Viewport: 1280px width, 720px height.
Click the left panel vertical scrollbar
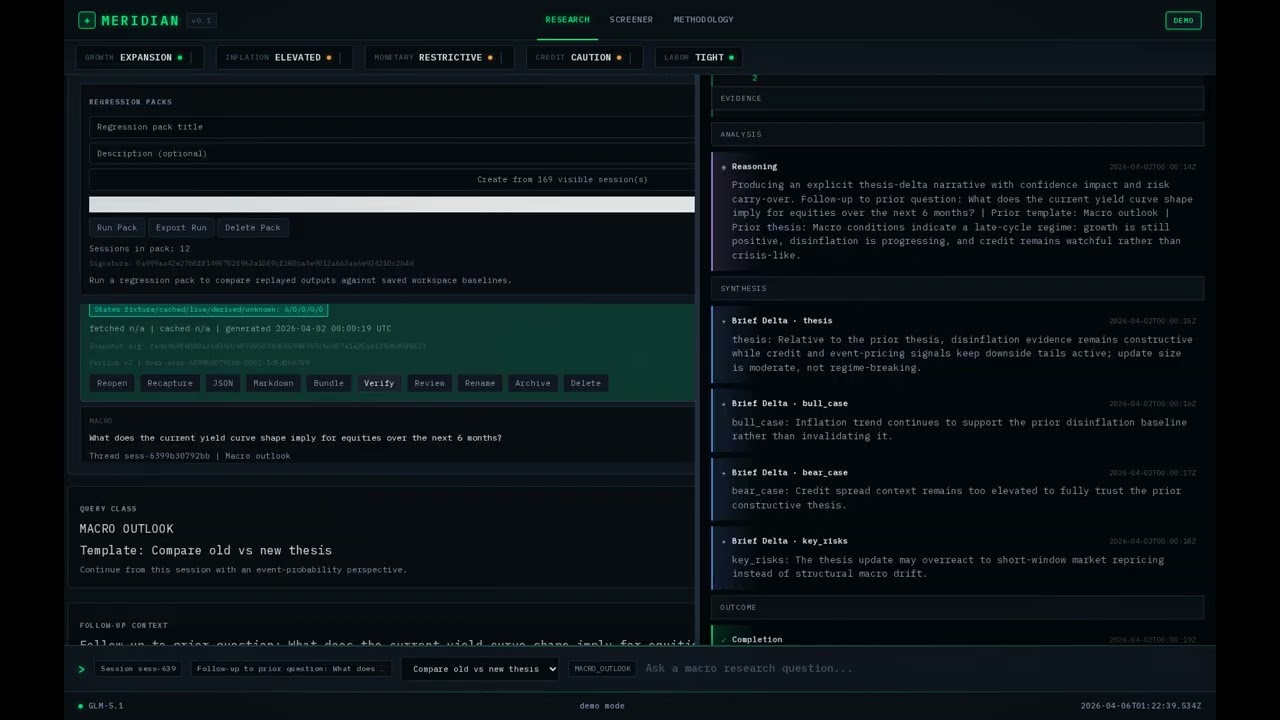coord(698,360)
